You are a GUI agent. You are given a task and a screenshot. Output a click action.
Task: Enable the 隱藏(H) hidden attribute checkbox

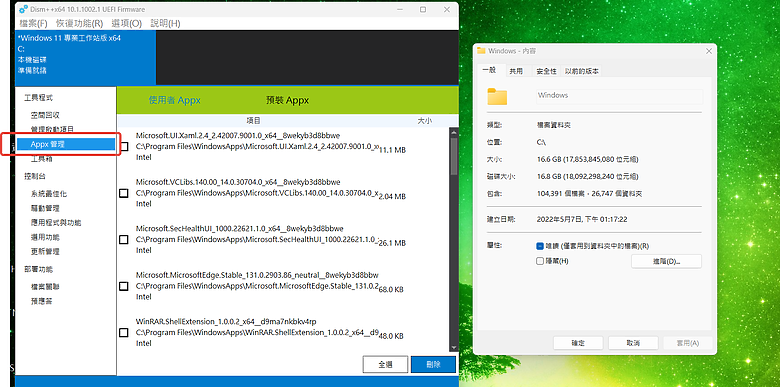point(540,261)
